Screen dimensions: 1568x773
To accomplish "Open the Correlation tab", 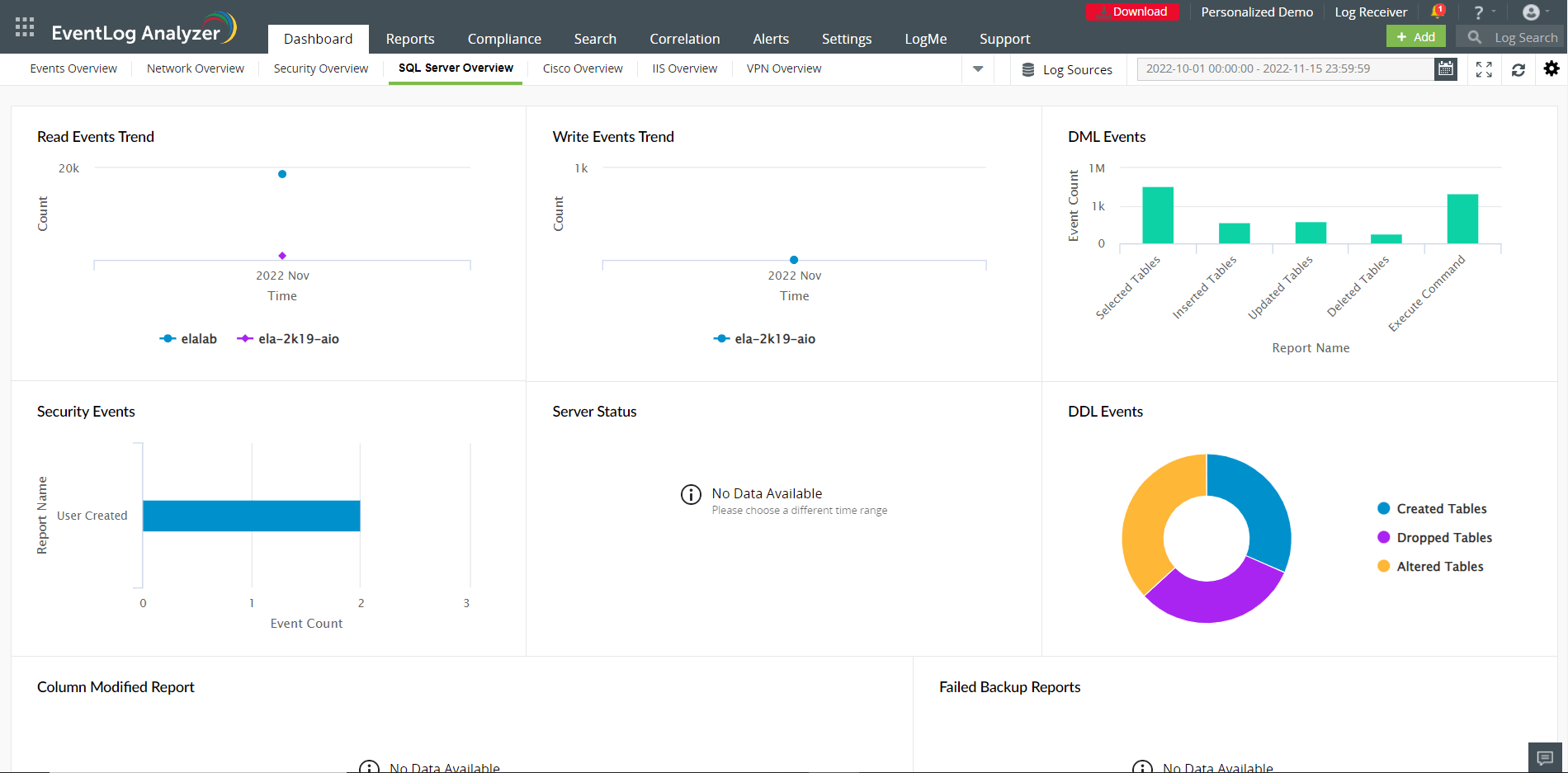I will [685, 39].
